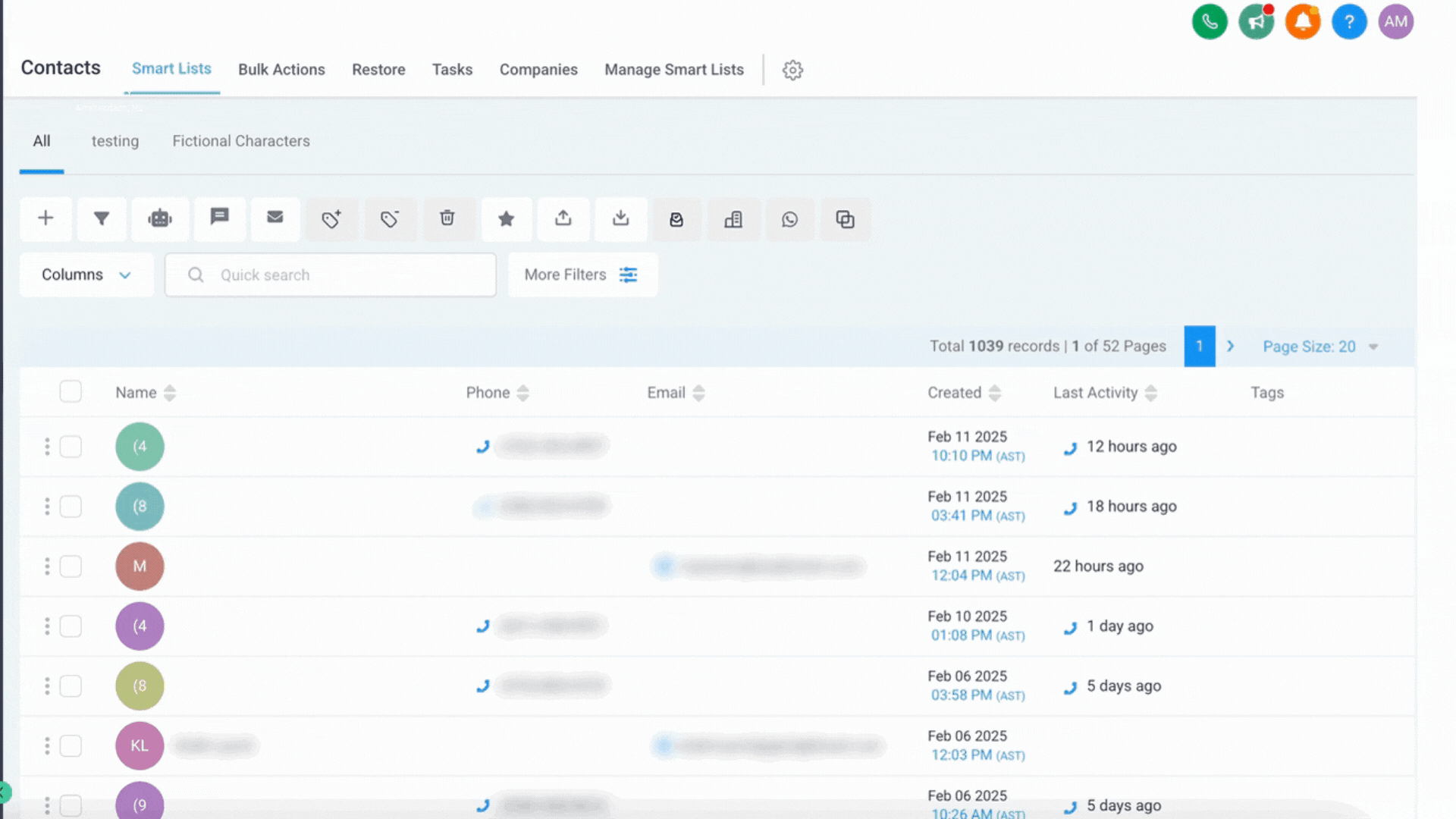Select the checkbox on the first contact row
This screenshot has width=1456, height=819.
point(71,447)
